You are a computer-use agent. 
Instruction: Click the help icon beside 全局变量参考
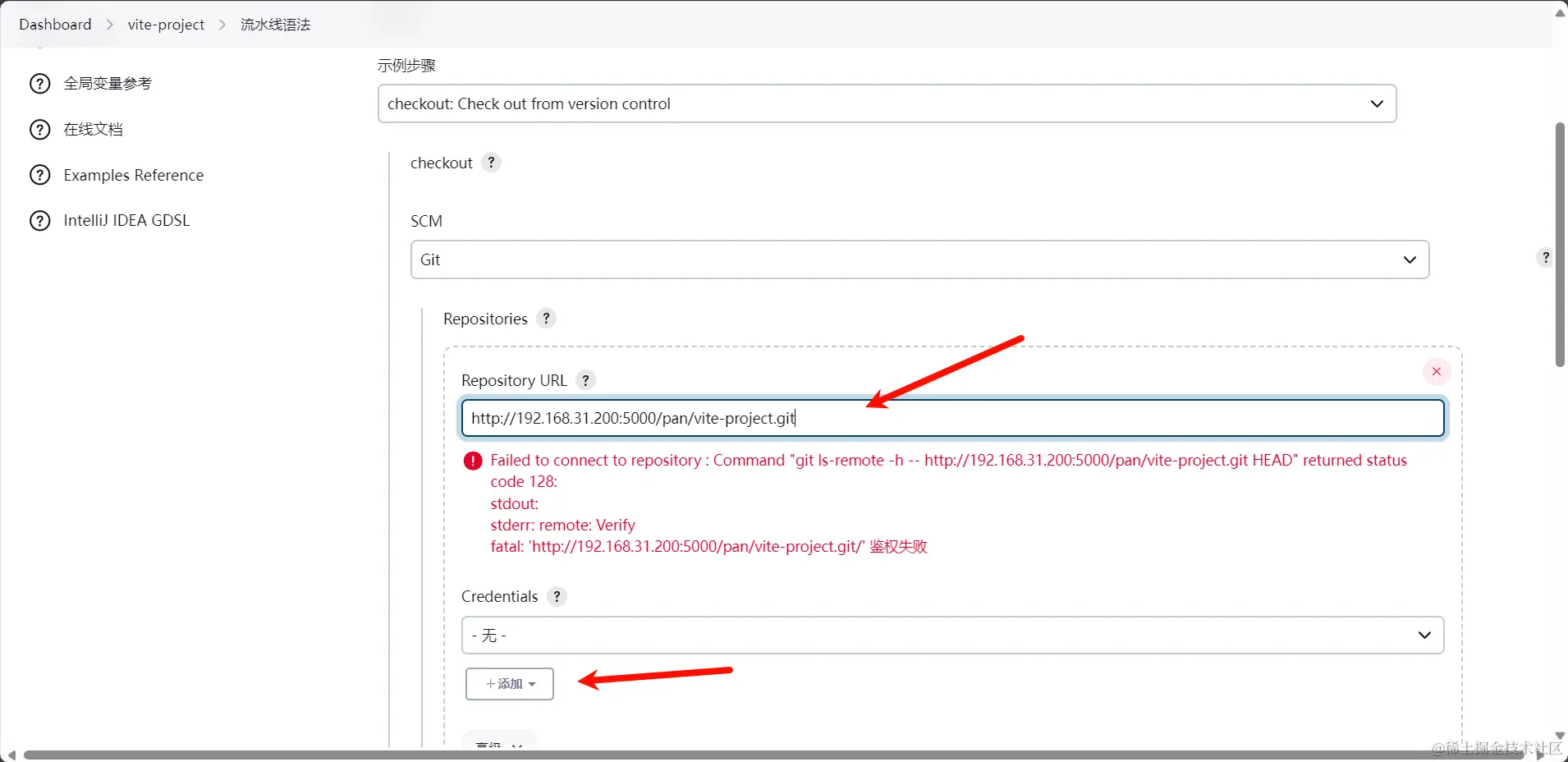point(39,84)
